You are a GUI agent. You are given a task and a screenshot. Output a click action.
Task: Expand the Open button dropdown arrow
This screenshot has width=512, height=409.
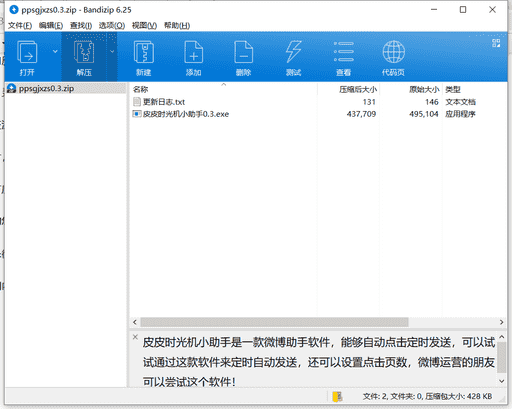55,51
